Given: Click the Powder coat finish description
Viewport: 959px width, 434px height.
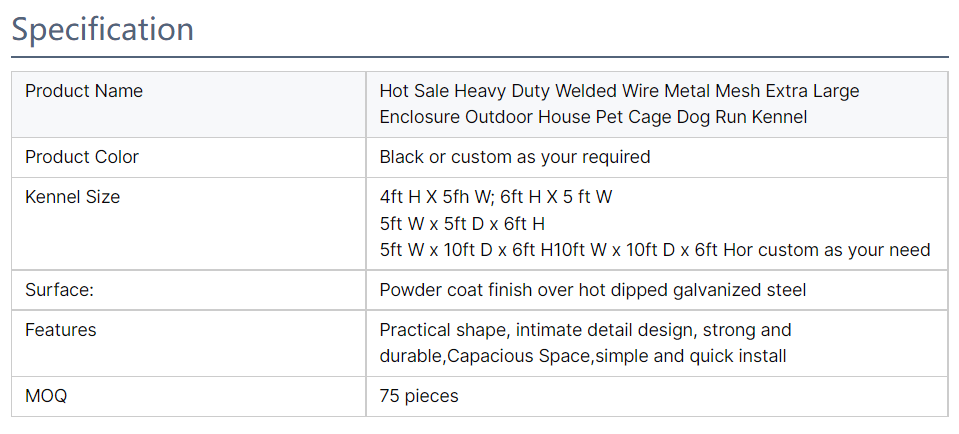Looking at the screenshot, I should [593, 290].
